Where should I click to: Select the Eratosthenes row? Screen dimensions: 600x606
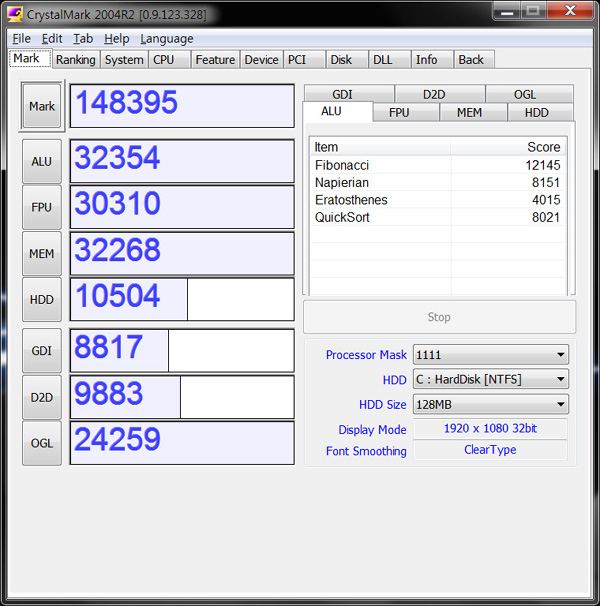click(x=438, y=200)
